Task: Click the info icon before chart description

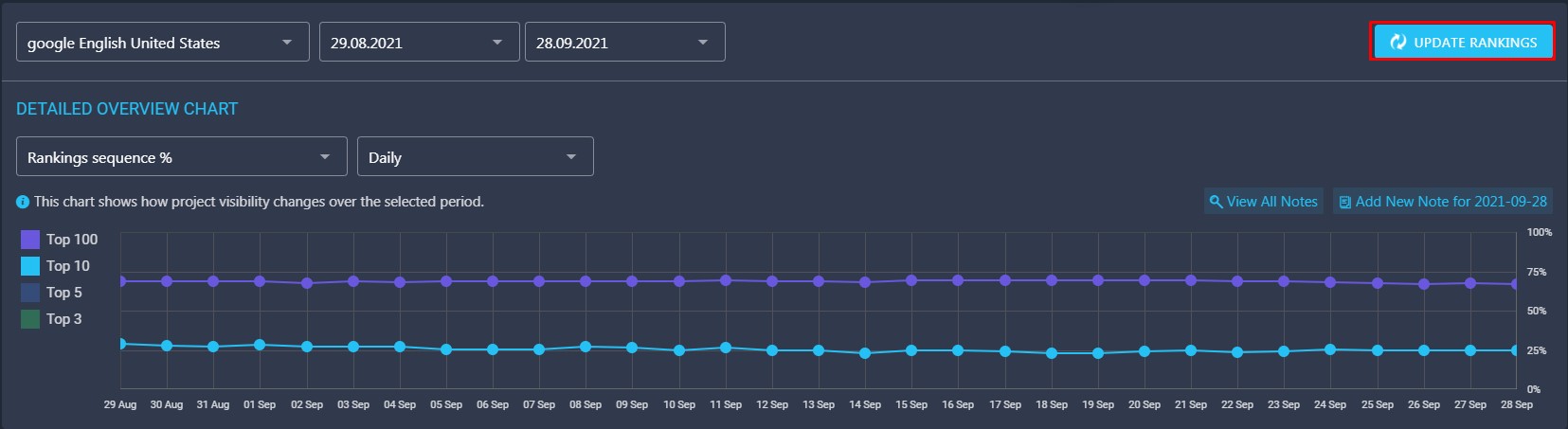Action: 23,202
